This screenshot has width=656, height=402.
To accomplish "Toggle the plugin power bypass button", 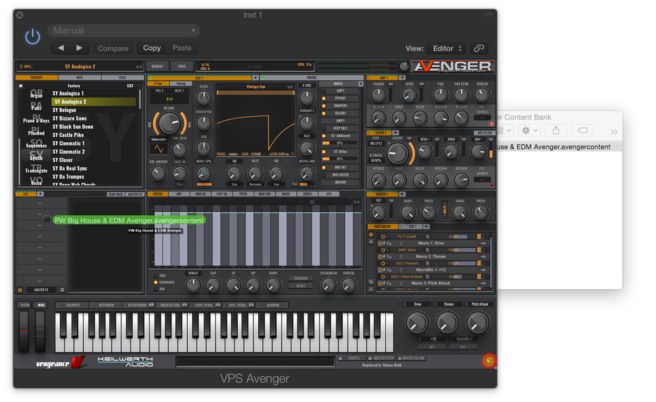I will 33,37.
